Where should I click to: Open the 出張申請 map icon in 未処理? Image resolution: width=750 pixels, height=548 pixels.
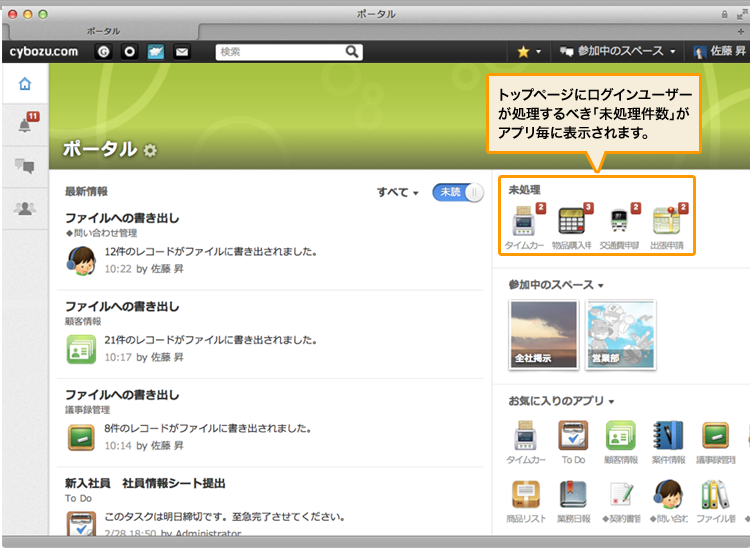[x=666, y=221]
